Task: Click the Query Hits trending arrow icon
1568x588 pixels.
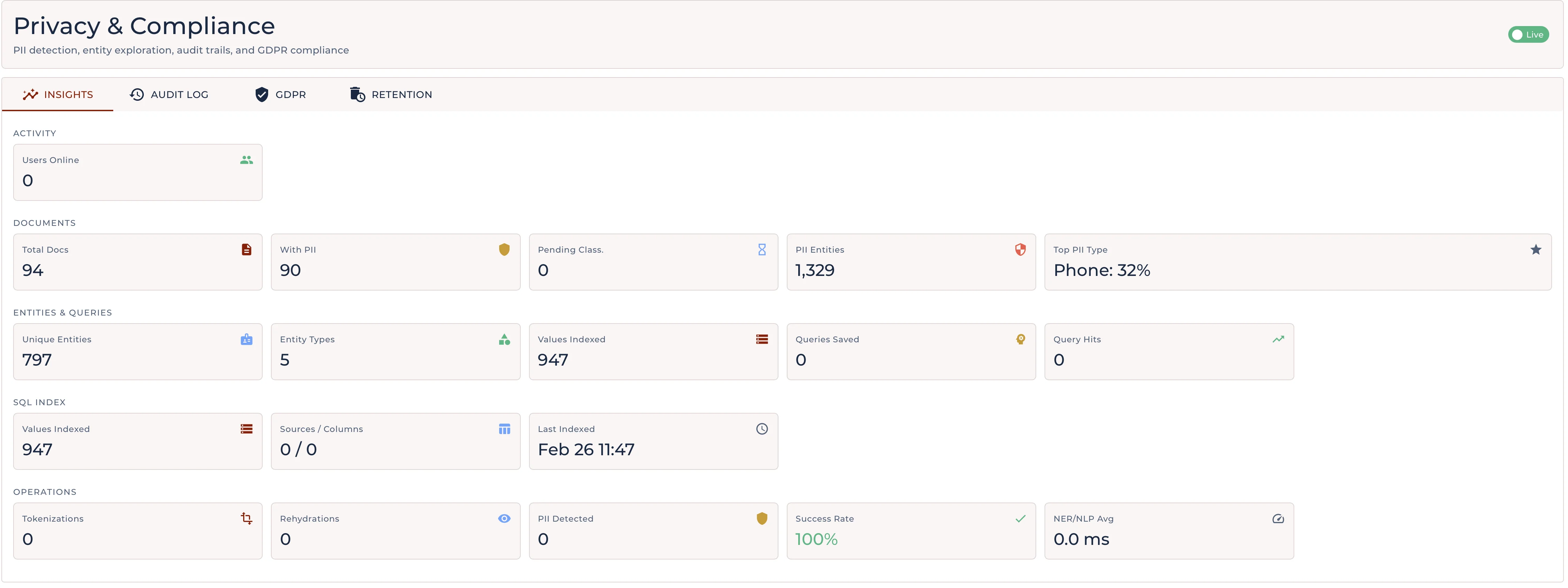Action: [1278, 340]
